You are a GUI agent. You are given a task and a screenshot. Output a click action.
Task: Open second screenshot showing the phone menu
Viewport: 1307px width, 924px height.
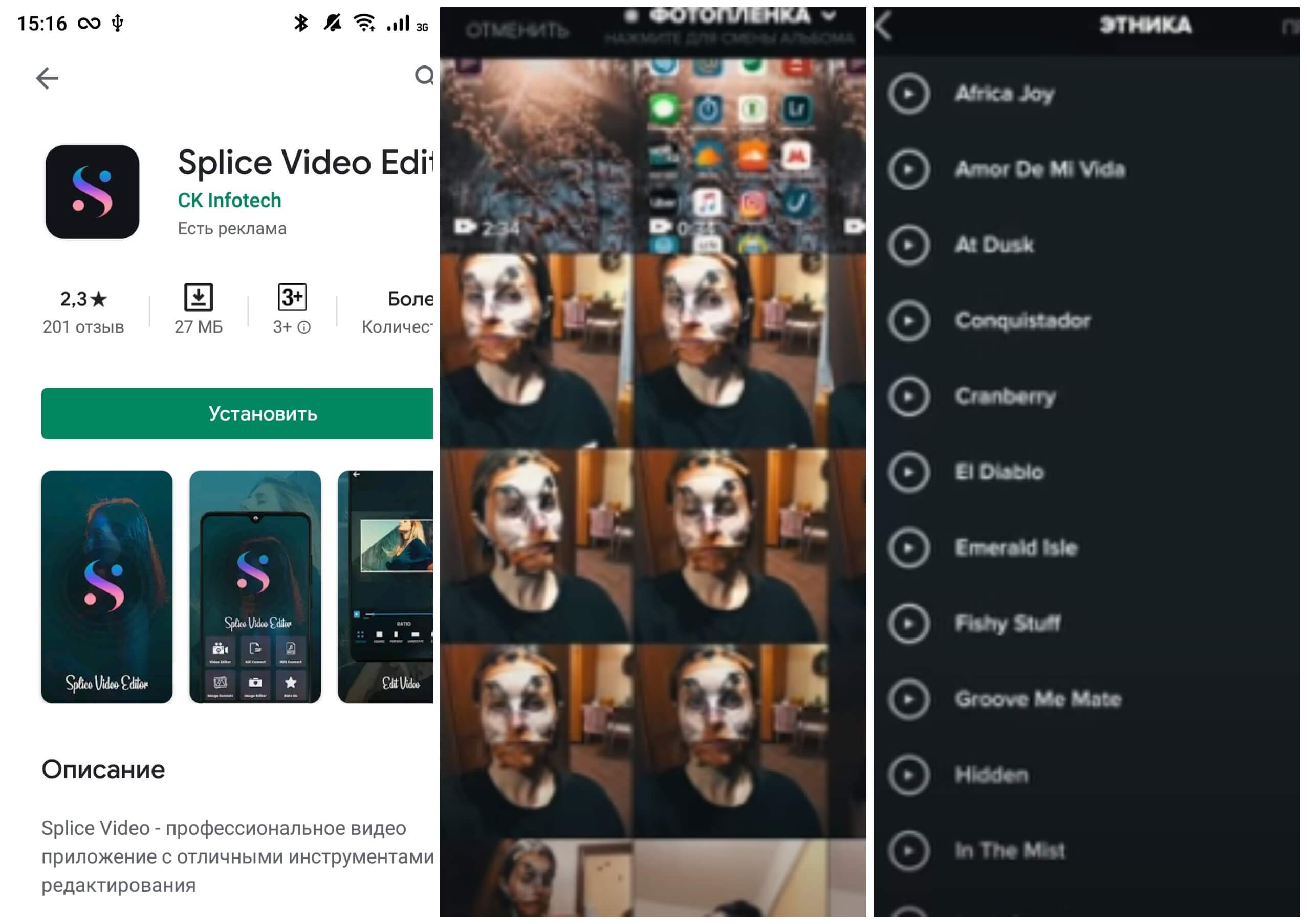(x=255, y=587)
